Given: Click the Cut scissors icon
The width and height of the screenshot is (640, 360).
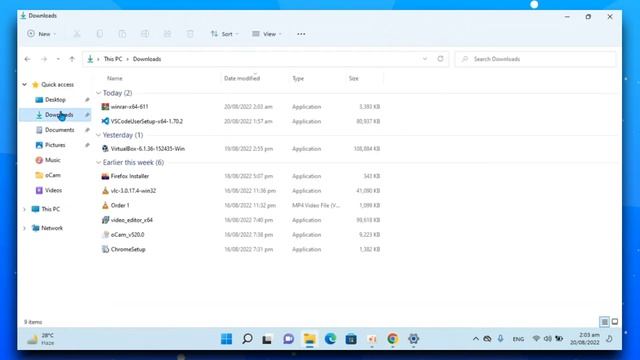Looking at the screenshot, I should (77, 34).
